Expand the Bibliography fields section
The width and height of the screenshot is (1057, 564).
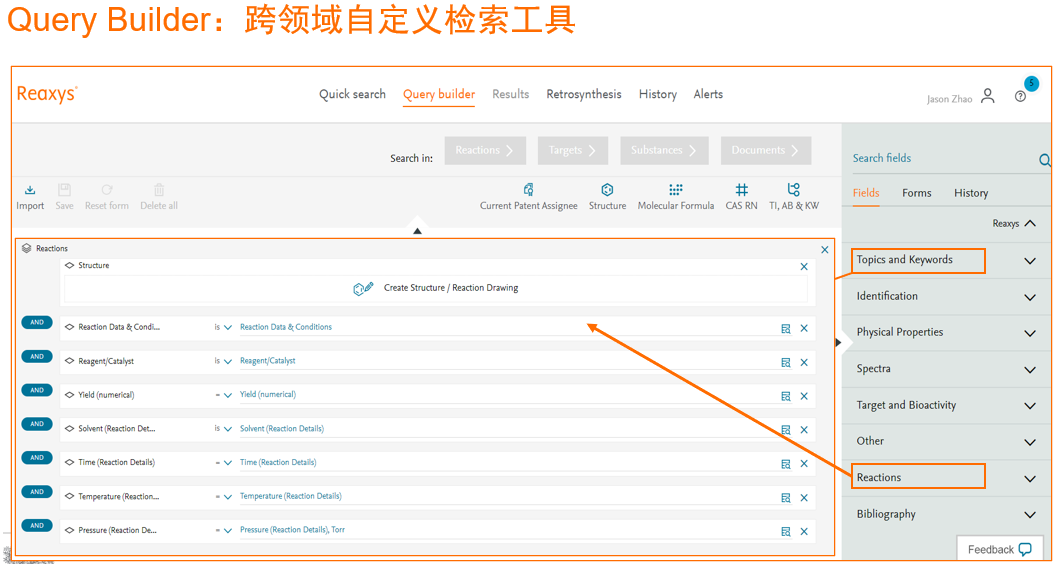(x=1029, y=515)
